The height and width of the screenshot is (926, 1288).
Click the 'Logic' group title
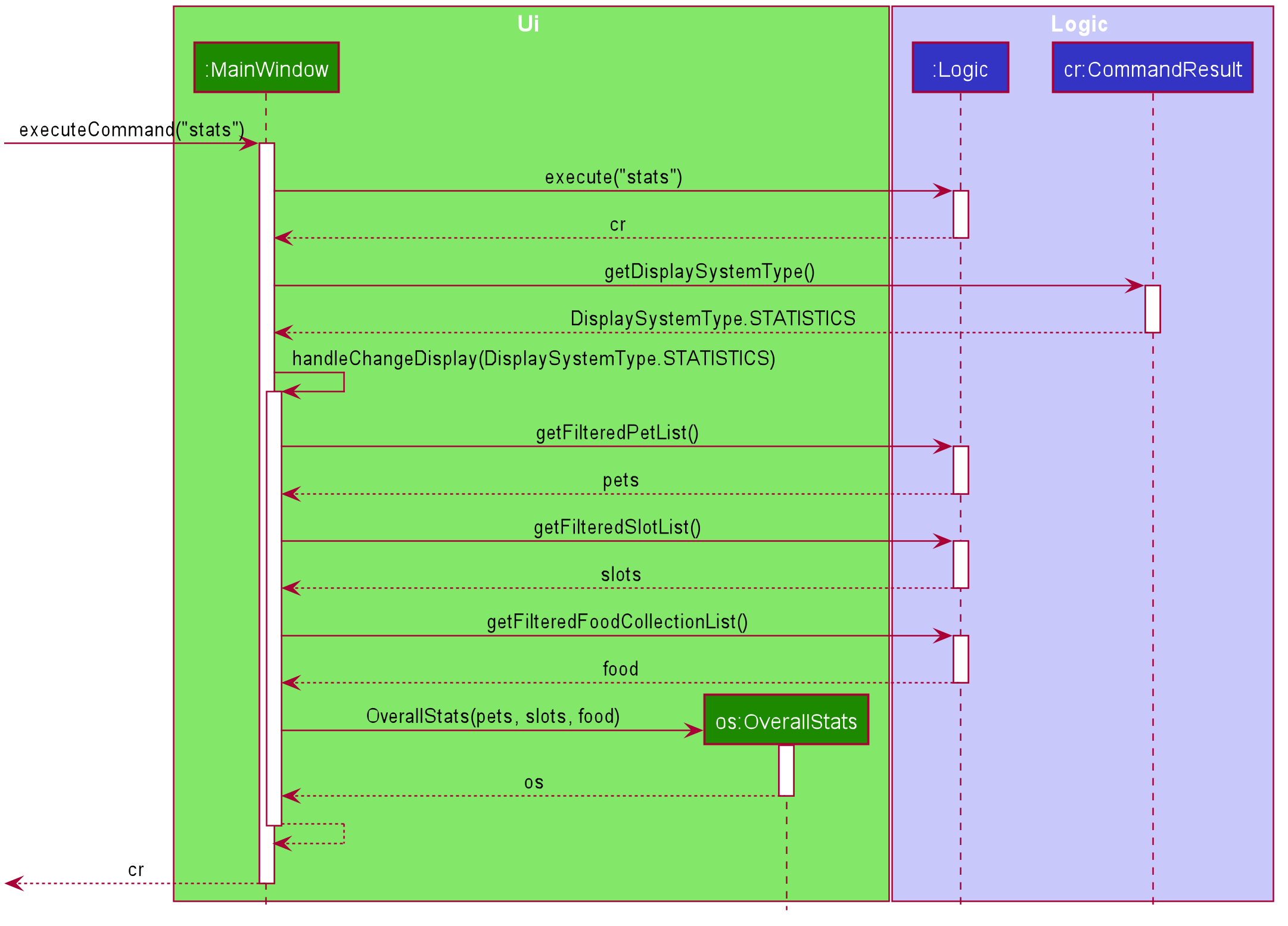(1079, 24)
